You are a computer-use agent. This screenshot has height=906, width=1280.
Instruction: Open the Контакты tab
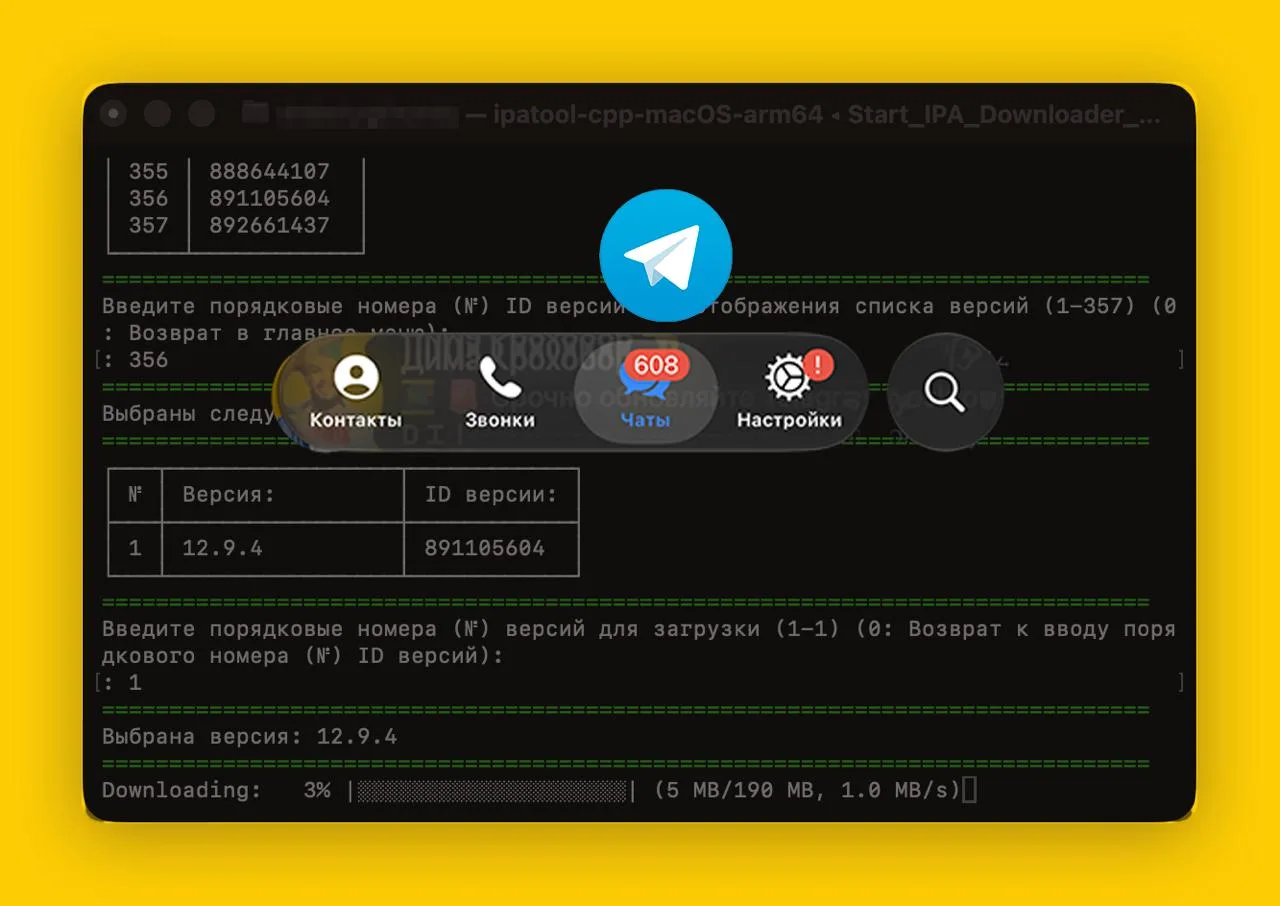(355, 392)
